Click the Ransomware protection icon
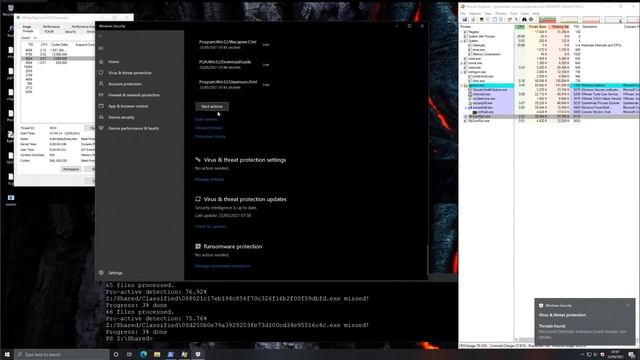The height and width of the screenshot is (360, 640). pos(198,247)
